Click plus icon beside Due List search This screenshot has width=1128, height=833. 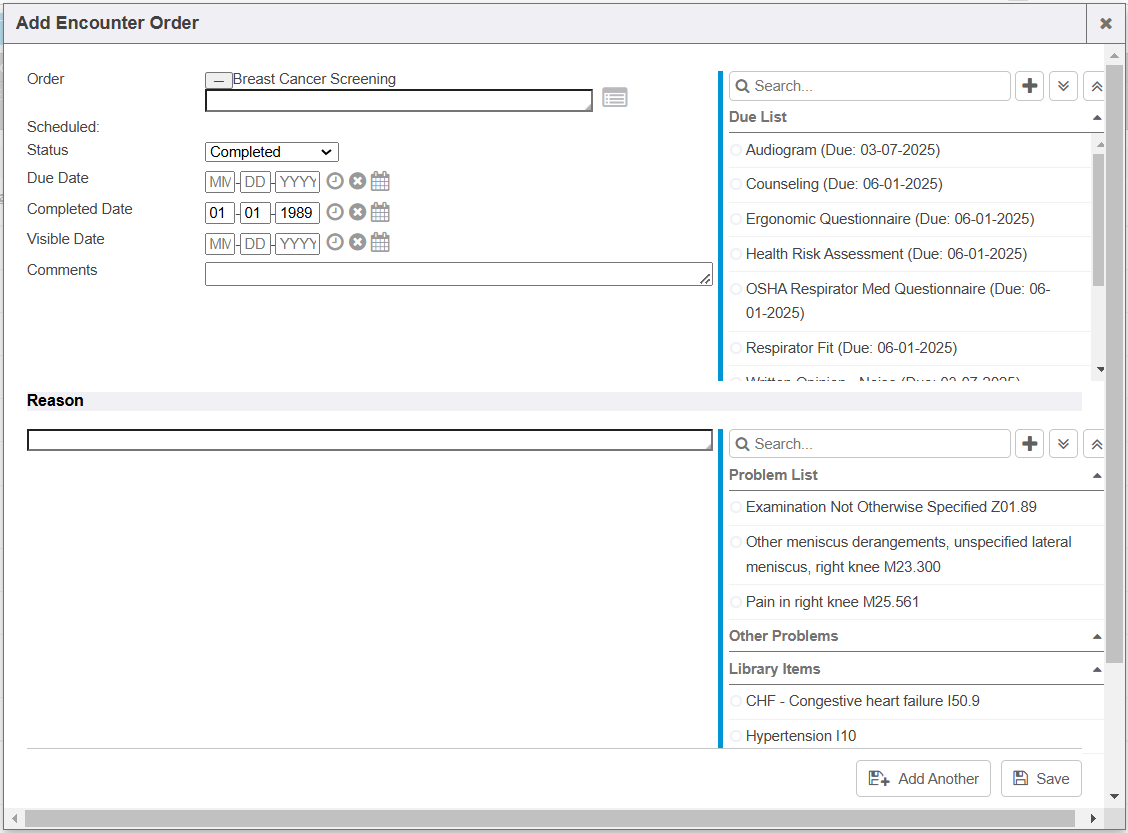click(1029, 86)
